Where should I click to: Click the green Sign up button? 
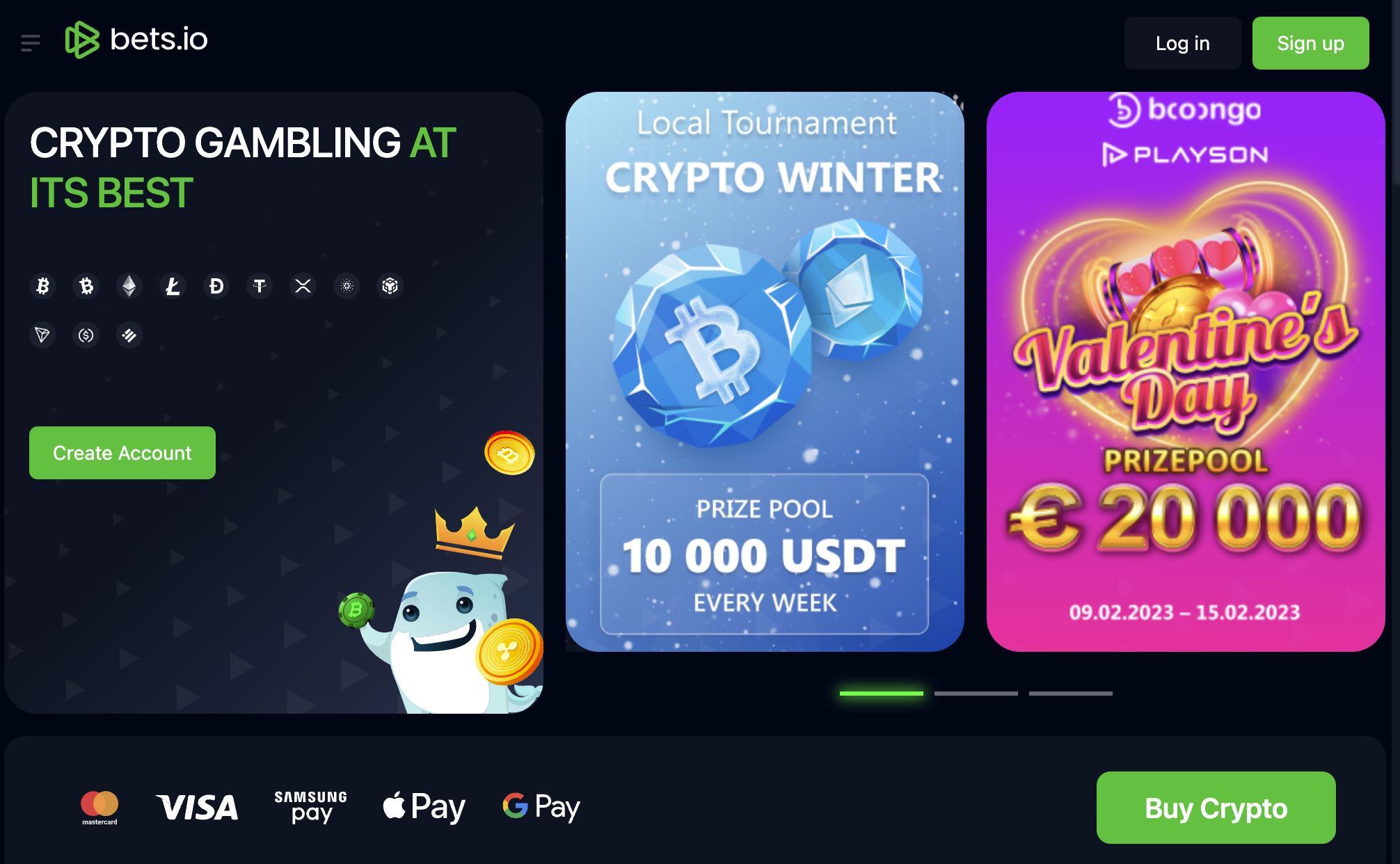1310,43
